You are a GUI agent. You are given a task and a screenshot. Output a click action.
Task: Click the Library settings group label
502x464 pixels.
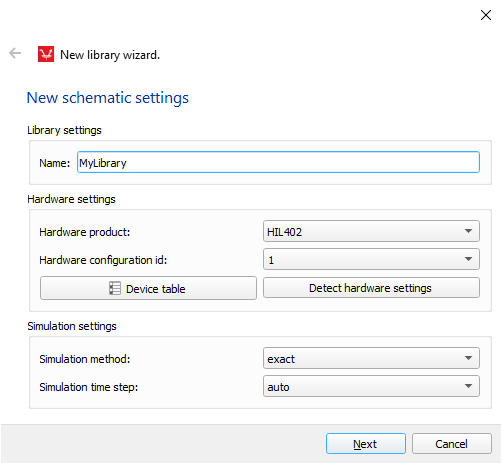(64, 130)
